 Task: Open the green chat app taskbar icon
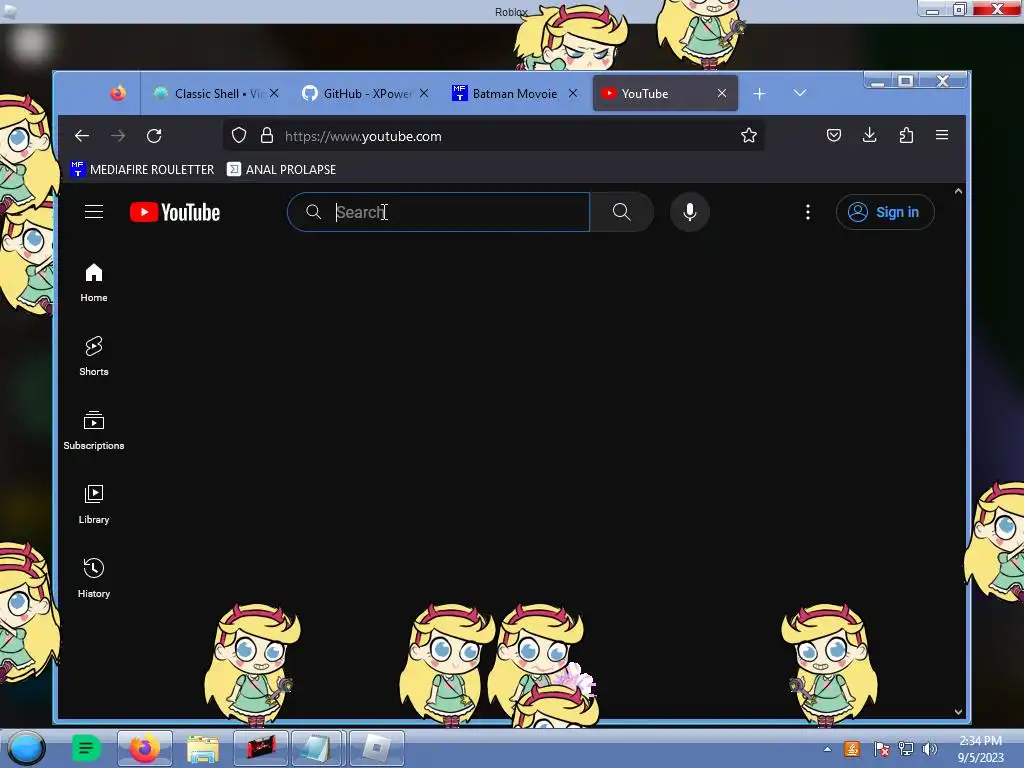coord(85,748)
